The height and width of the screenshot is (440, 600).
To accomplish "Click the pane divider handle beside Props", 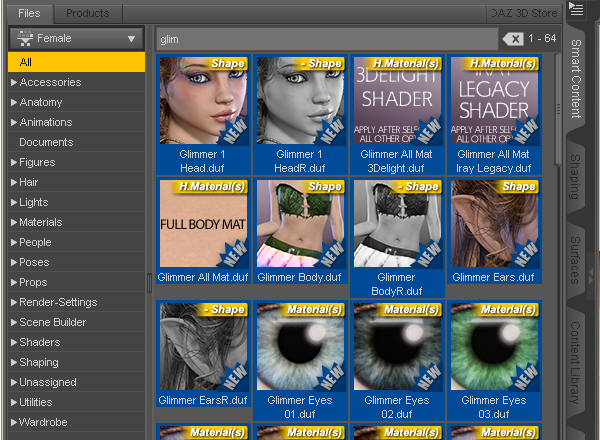I will tap(149, 282).
